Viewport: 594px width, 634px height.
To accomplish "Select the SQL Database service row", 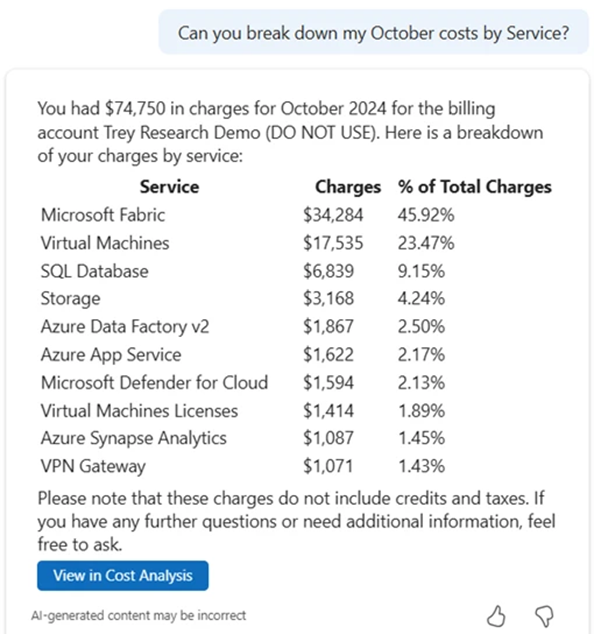I will click(296, 271).
